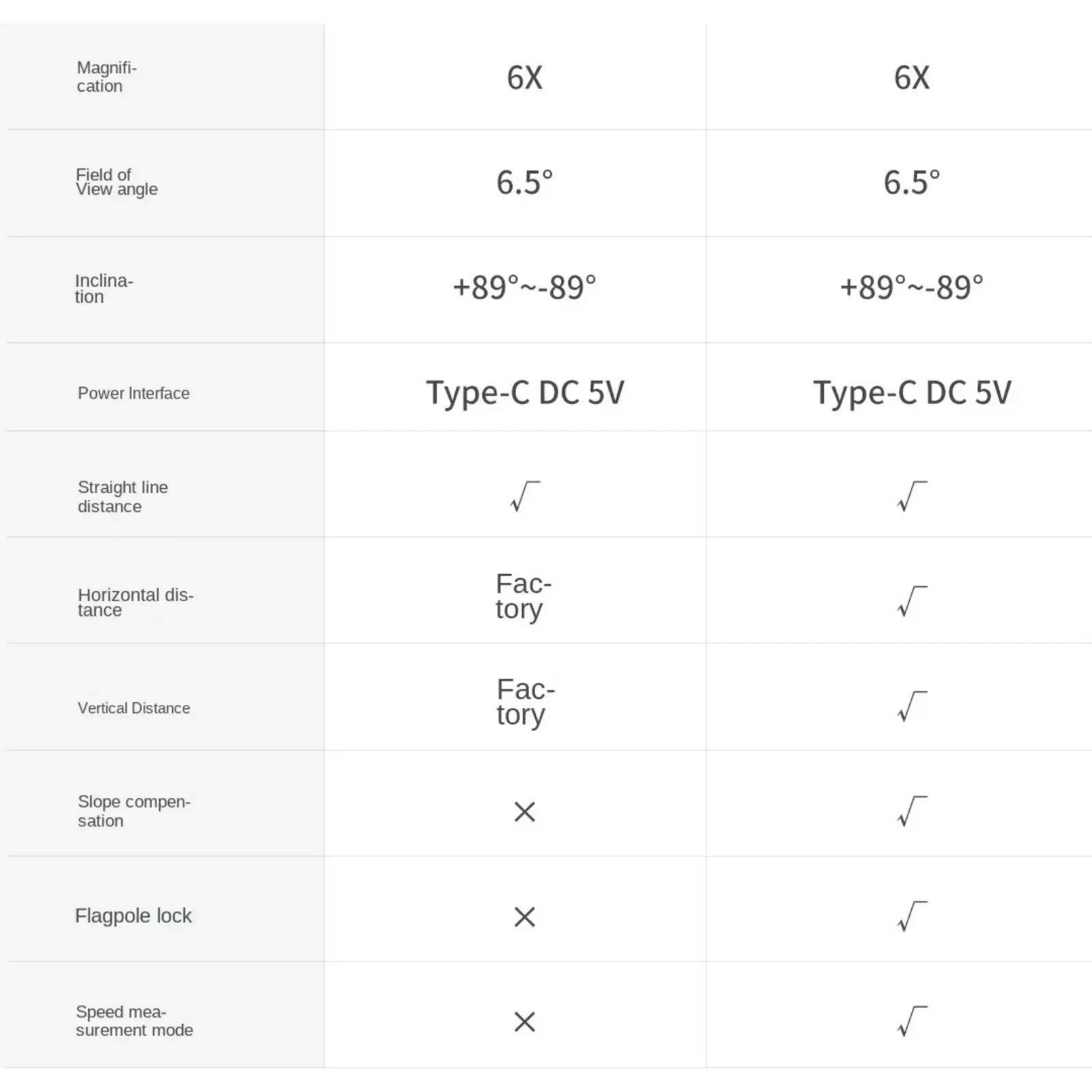
Task: Select the second +89°~-89° inclination value
Action: (912, 287)
